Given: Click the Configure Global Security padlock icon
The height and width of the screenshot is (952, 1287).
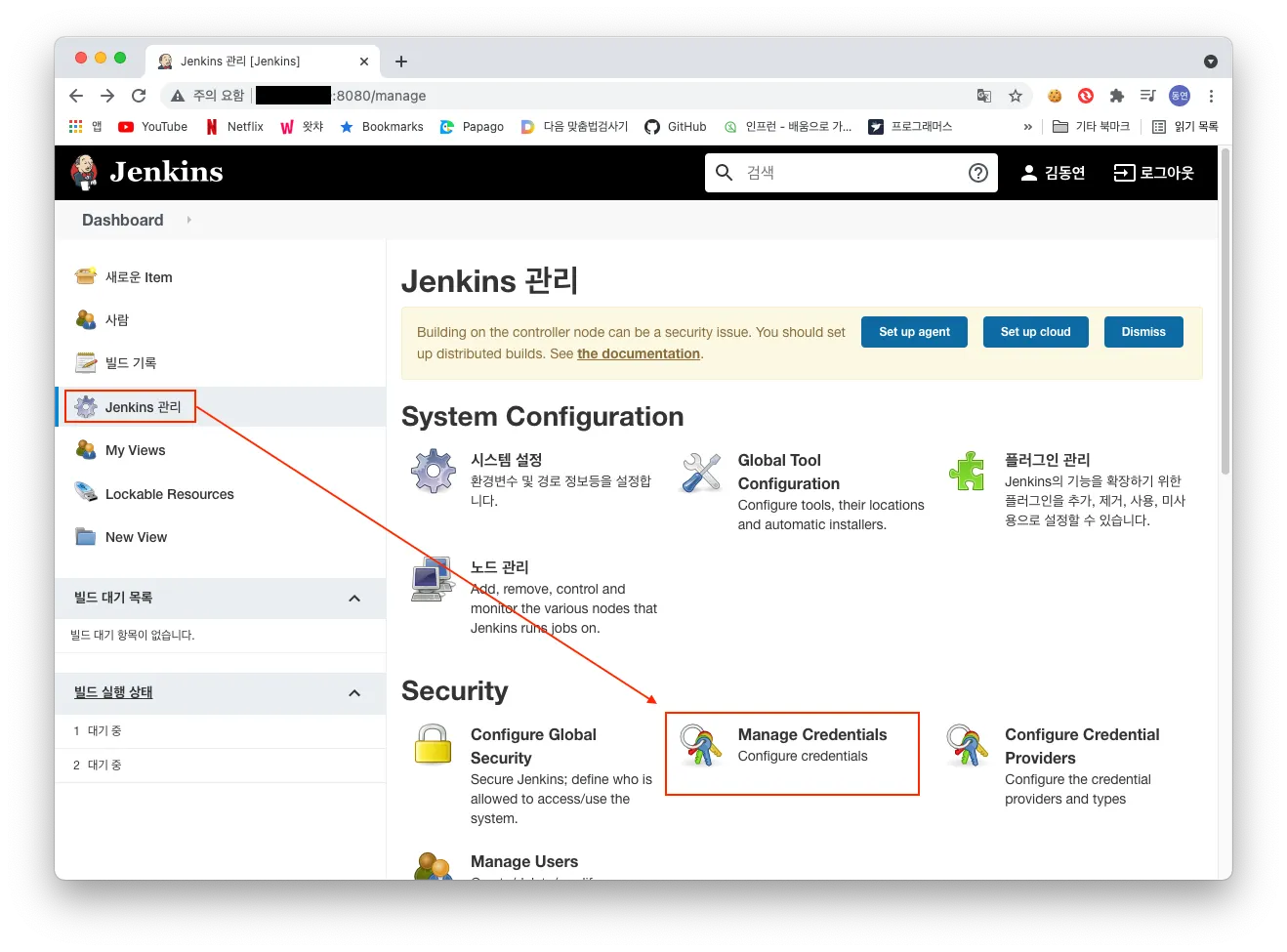Looking at the screenshot, I should (x=434, y=744).
